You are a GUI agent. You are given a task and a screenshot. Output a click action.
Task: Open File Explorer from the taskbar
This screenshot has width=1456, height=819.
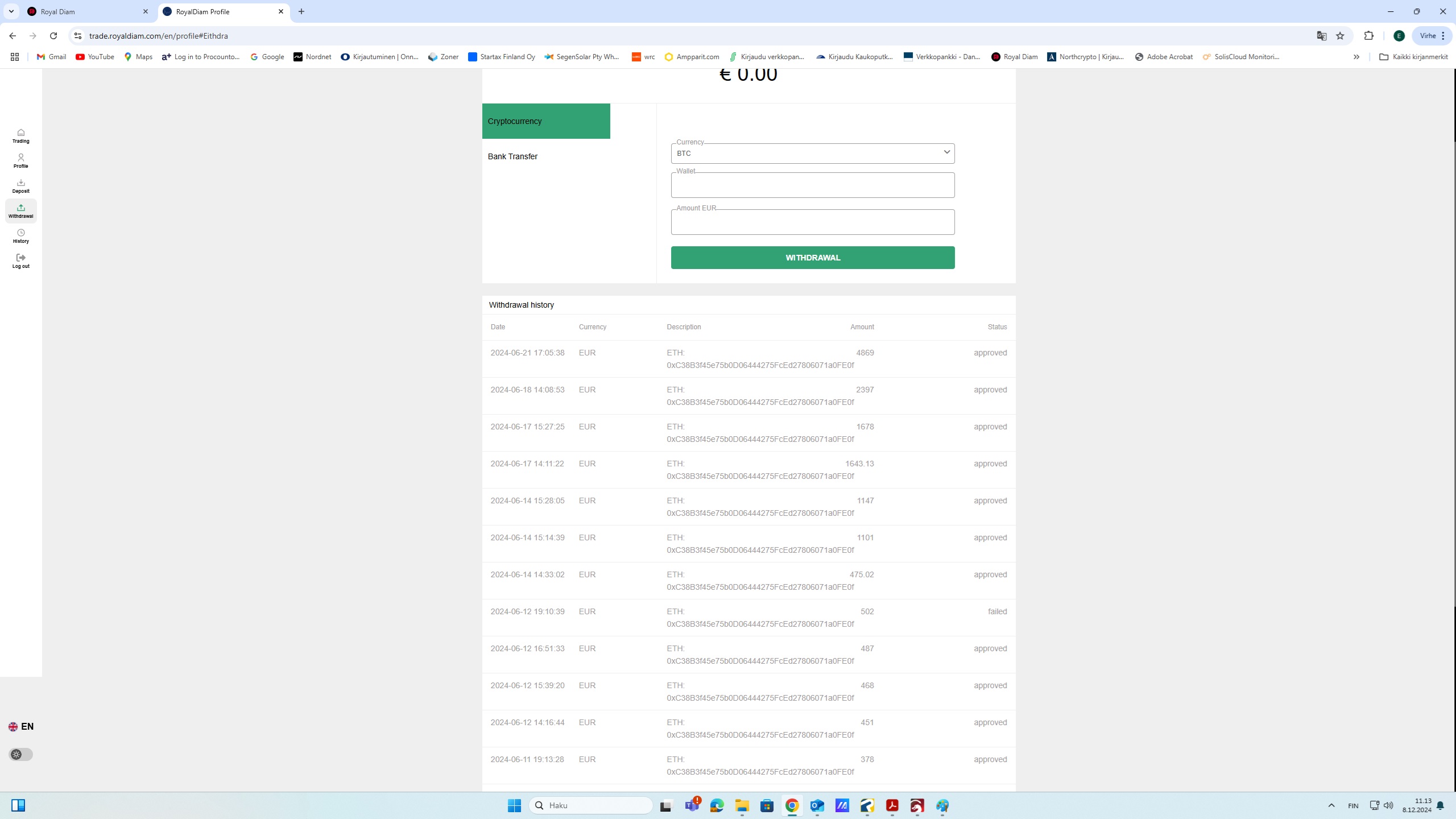pos(742,805)
